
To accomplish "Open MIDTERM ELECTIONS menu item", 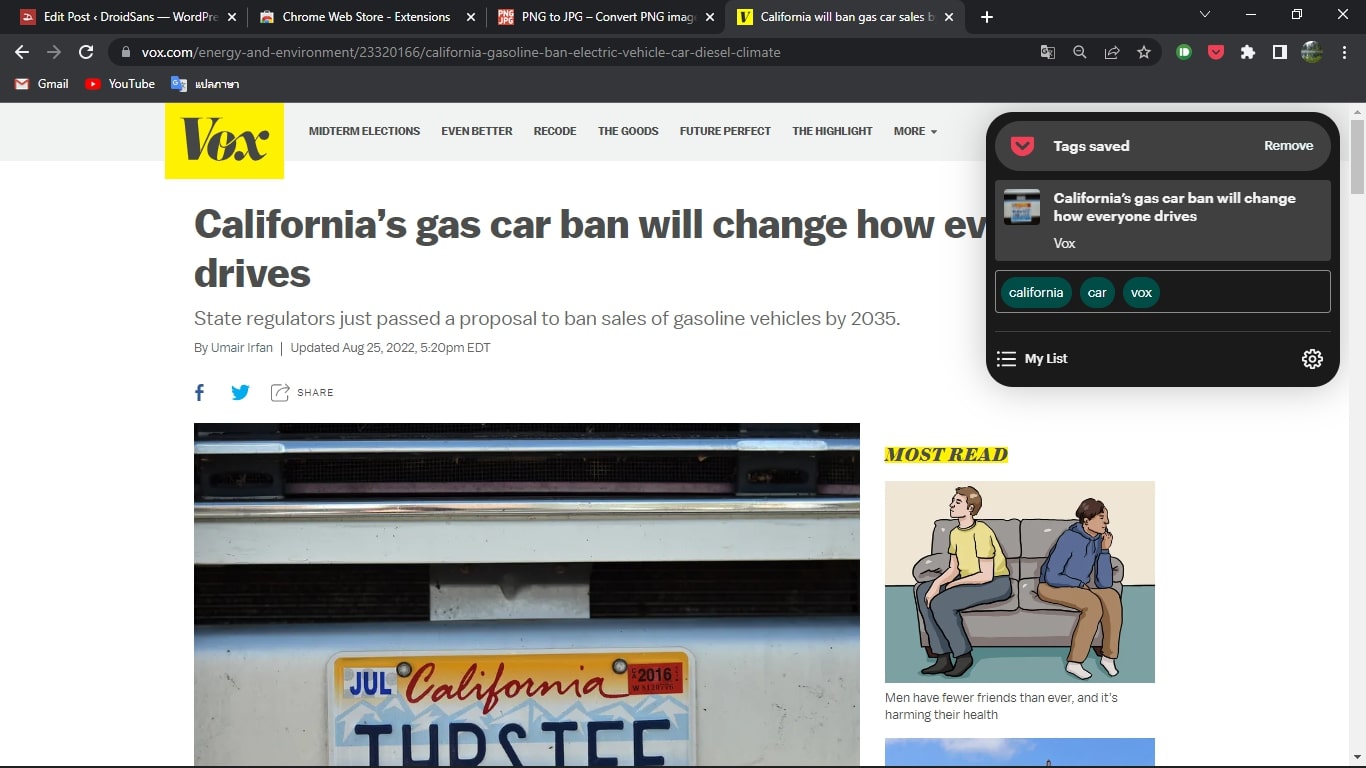I will tap(364, 131).
